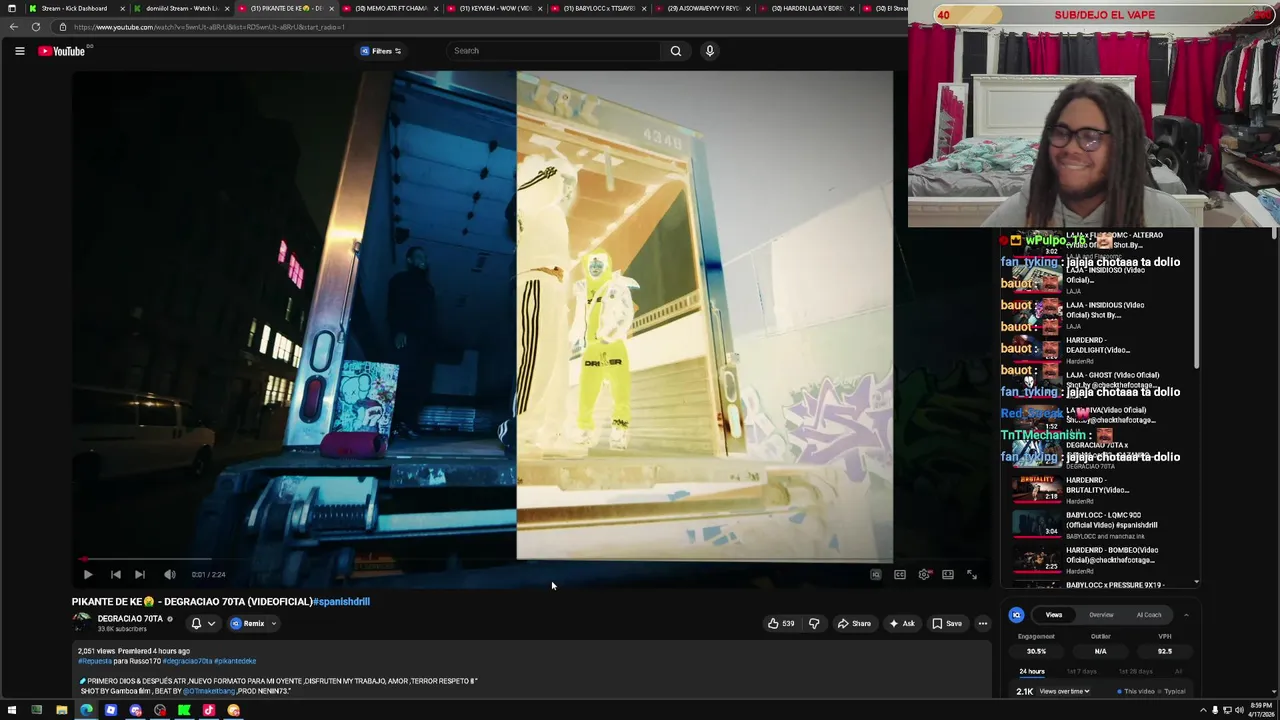The height and width of the screenshot is (720, 1280).
Task: Open more actions three-dot menu
Action: [x=983, y=624]
